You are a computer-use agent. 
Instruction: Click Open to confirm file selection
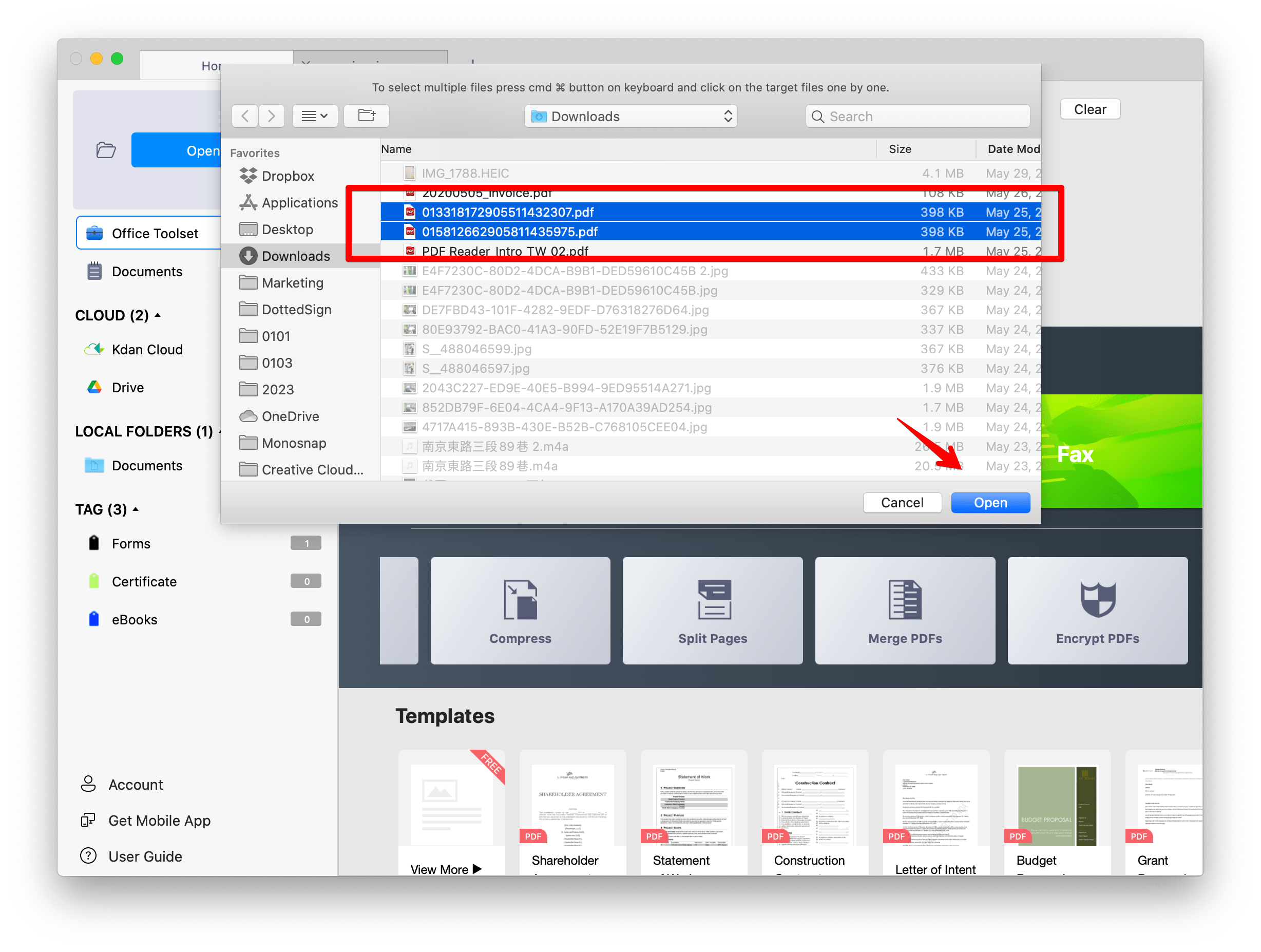pyautogui.click(x=990, y=502)
